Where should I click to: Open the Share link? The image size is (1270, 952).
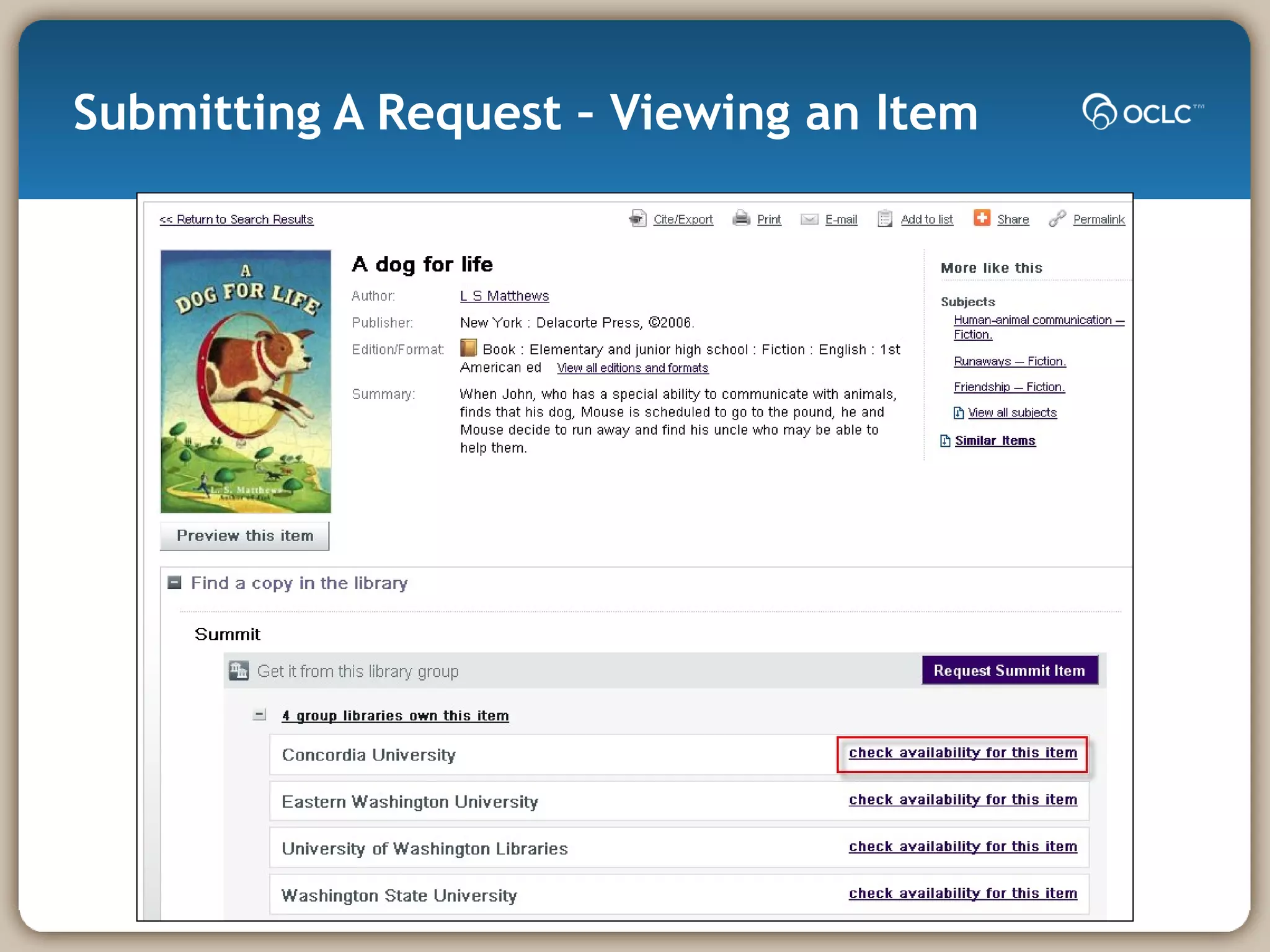click(x=1013, y=219)
